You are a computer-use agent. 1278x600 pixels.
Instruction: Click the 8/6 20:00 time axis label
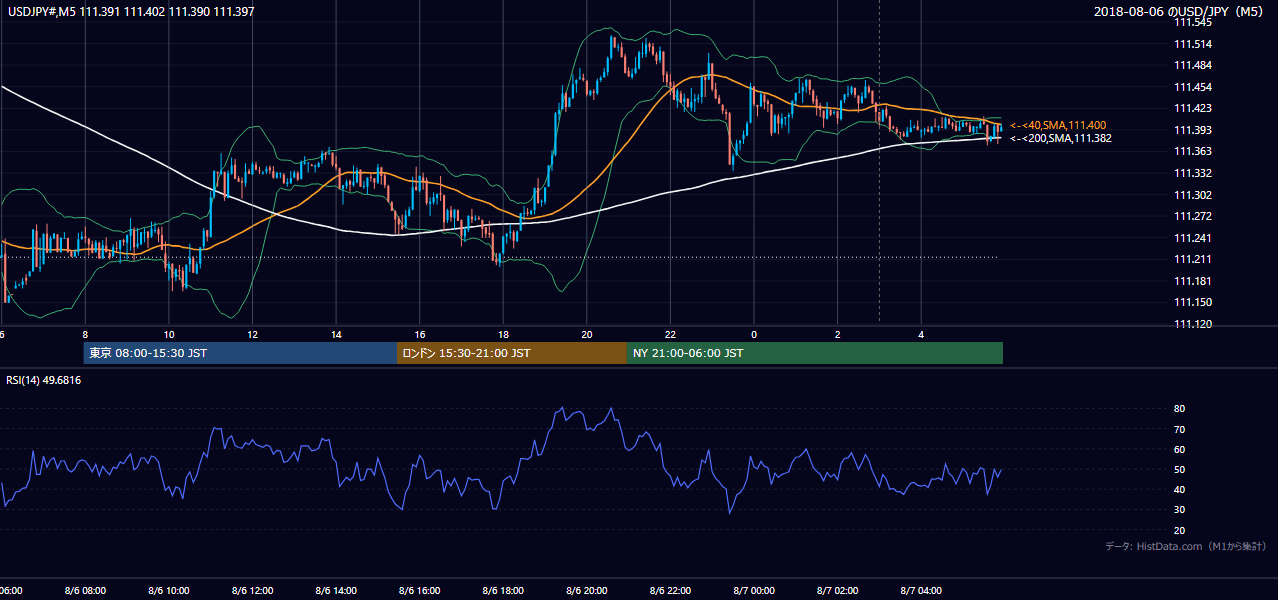tap(587, 591)
